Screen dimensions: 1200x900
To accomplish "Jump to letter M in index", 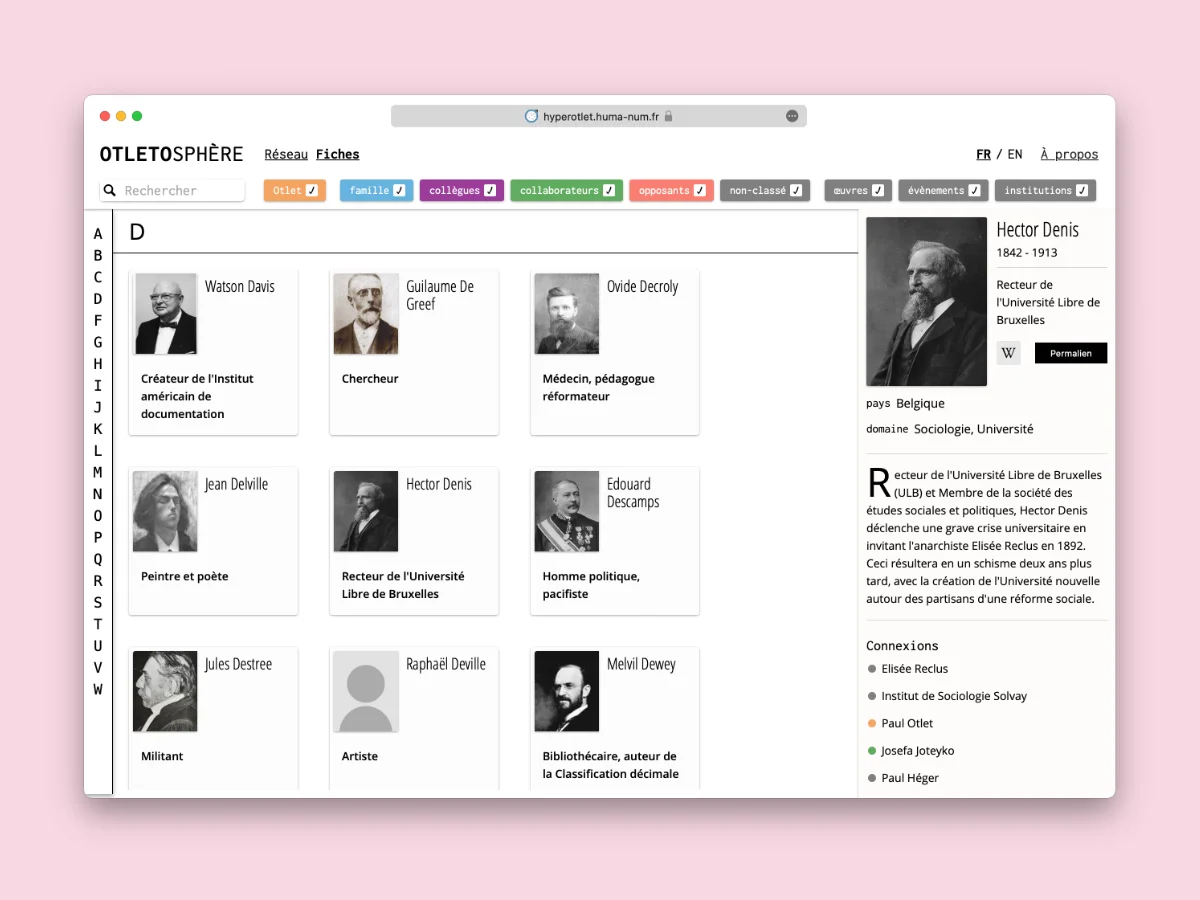I will pos(98,472).
